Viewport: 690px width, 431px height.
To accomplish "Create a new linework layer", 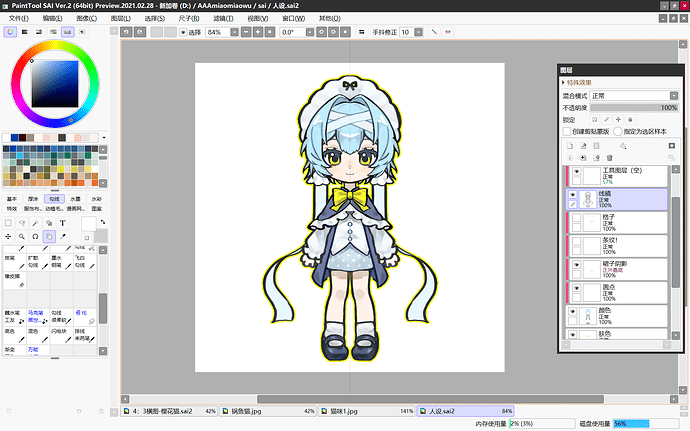I will pos(583,146).
